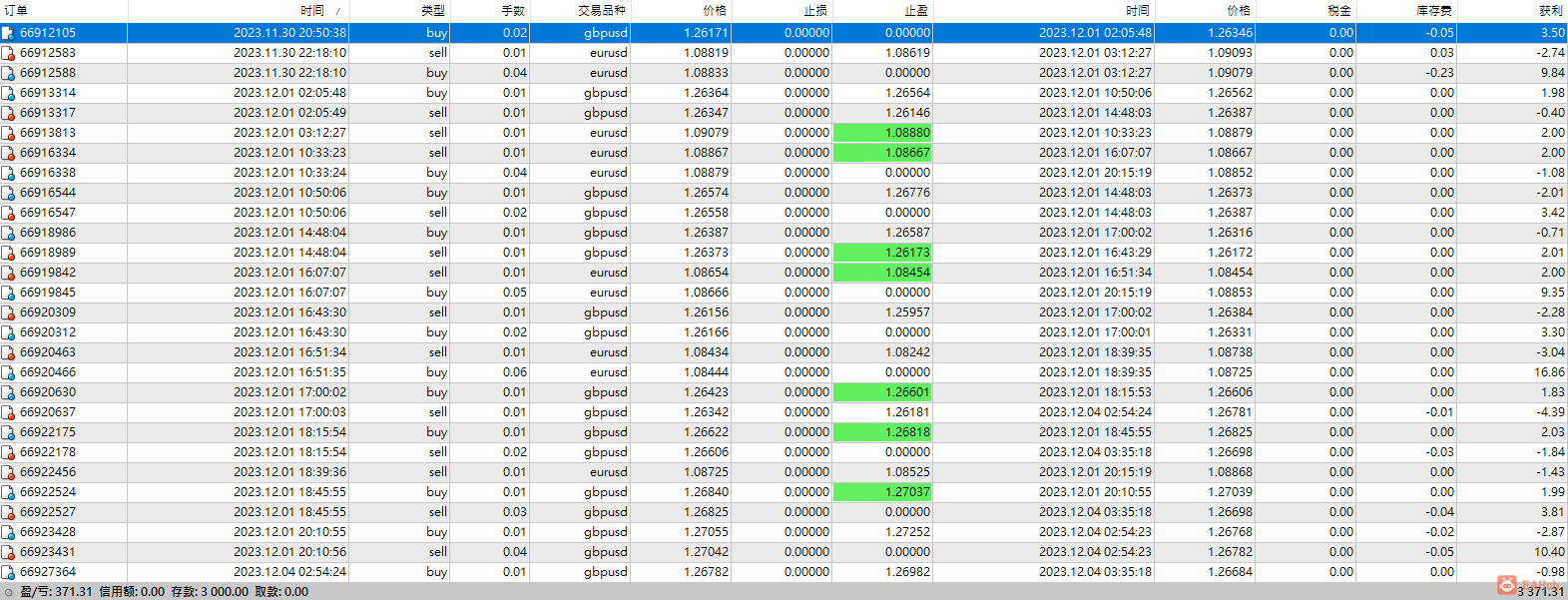1568x600 pixels.
Task: Click the green take-profit value 1.26818
Action: click(x=882, y=432)
